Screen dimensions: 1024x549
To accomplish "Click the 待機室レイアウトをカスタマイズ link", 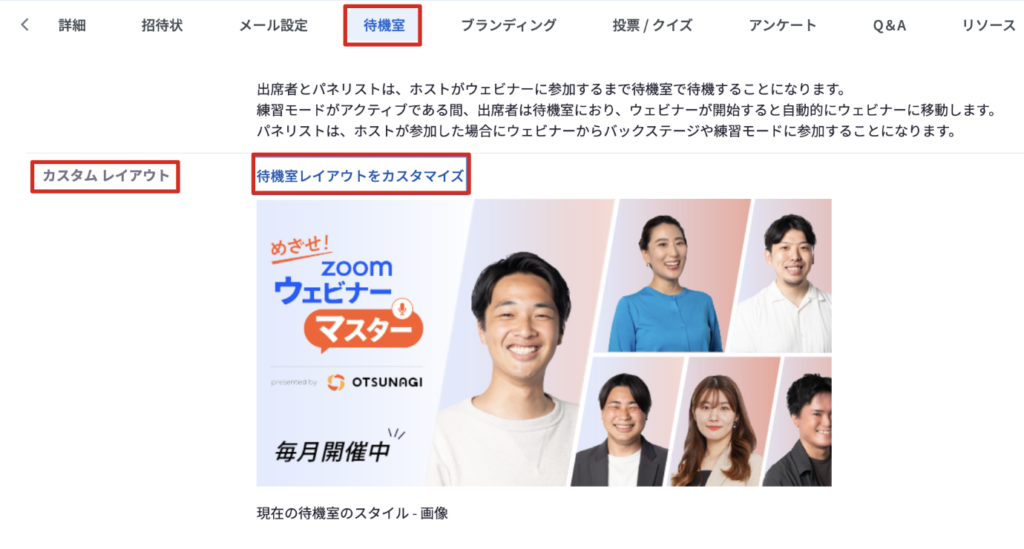I will [x=360, y=176].
